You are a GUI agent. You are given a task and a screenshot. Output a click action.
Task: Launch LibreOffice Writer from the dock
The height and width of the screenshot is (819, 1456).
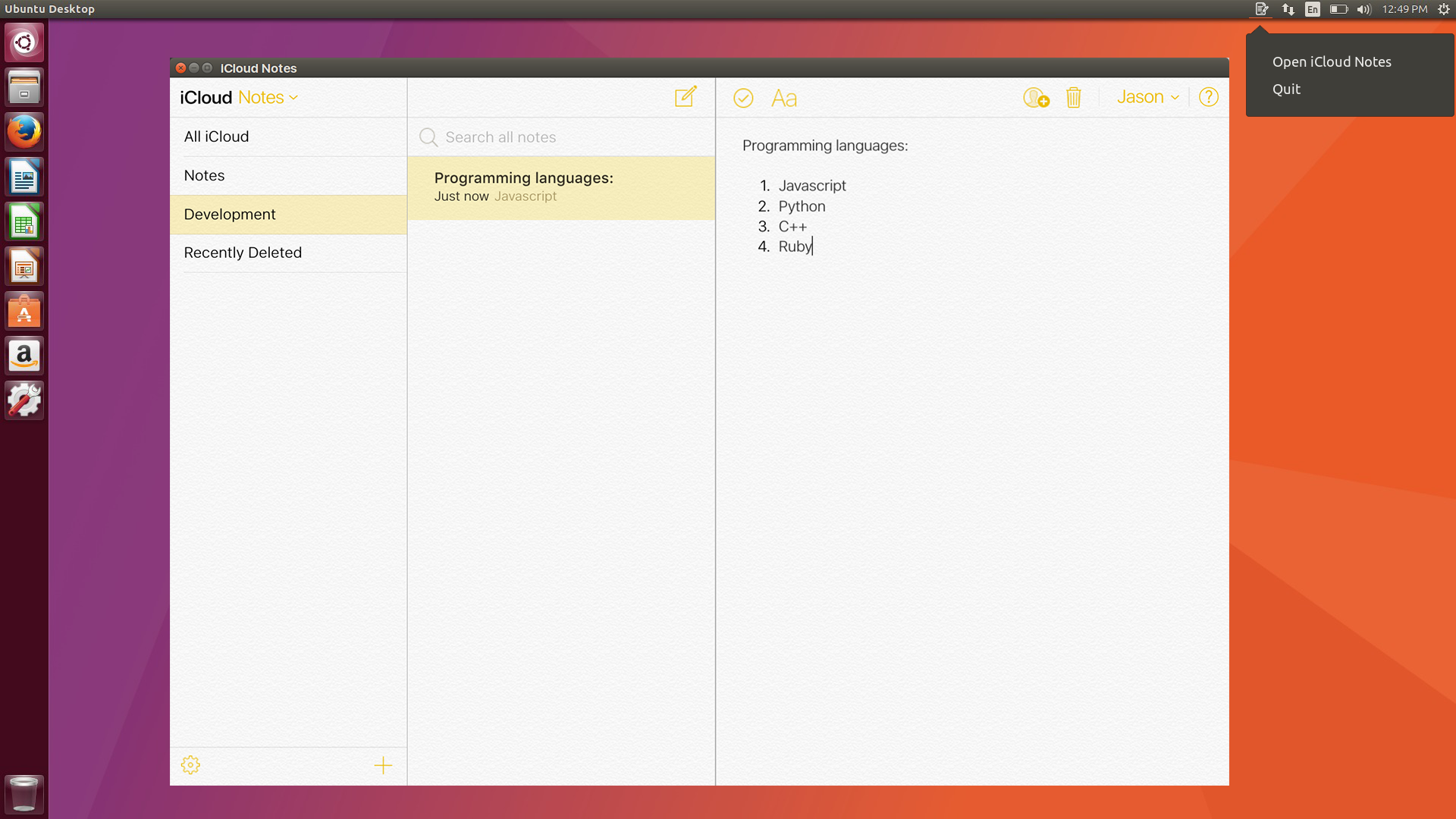(24, 177)
